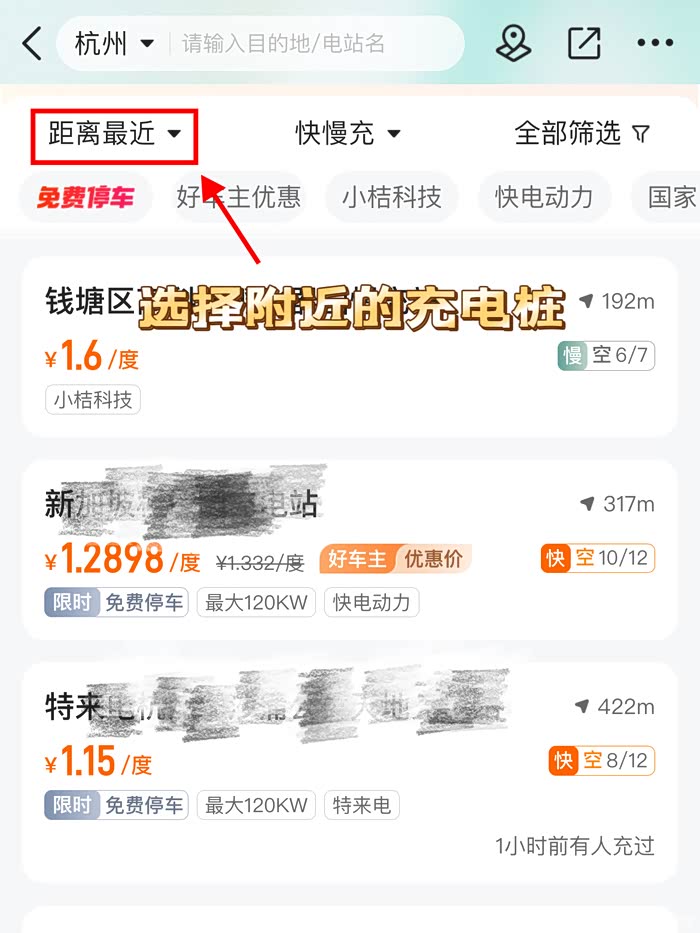
Task: Open the map view location icon
Action: (513, 43)
